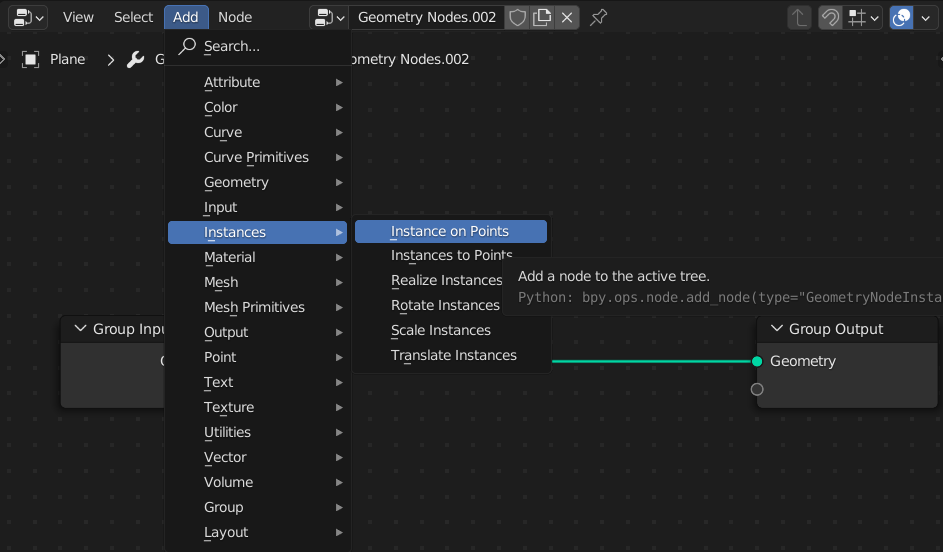Open the View menu
Viewport: 943px width, 552px height.
[x=78, y=17]
